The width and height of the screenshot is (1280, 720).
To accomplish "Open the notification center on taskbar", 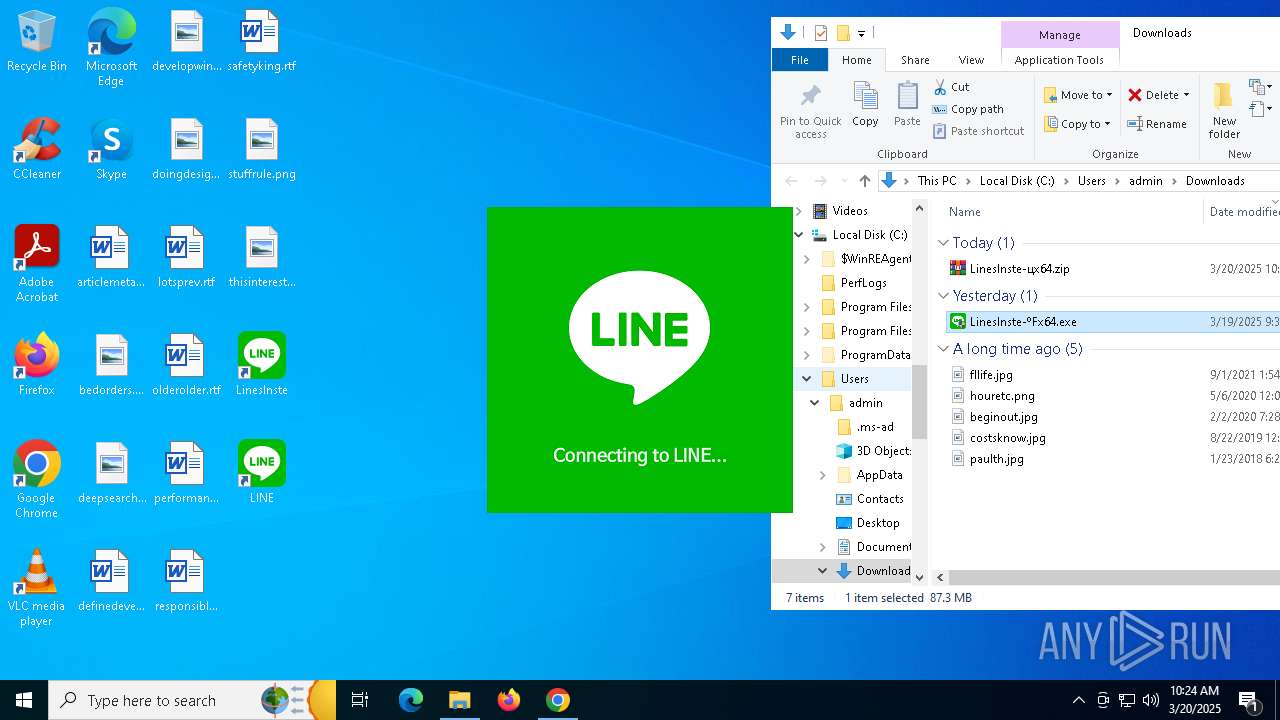I will point(1249,700).
